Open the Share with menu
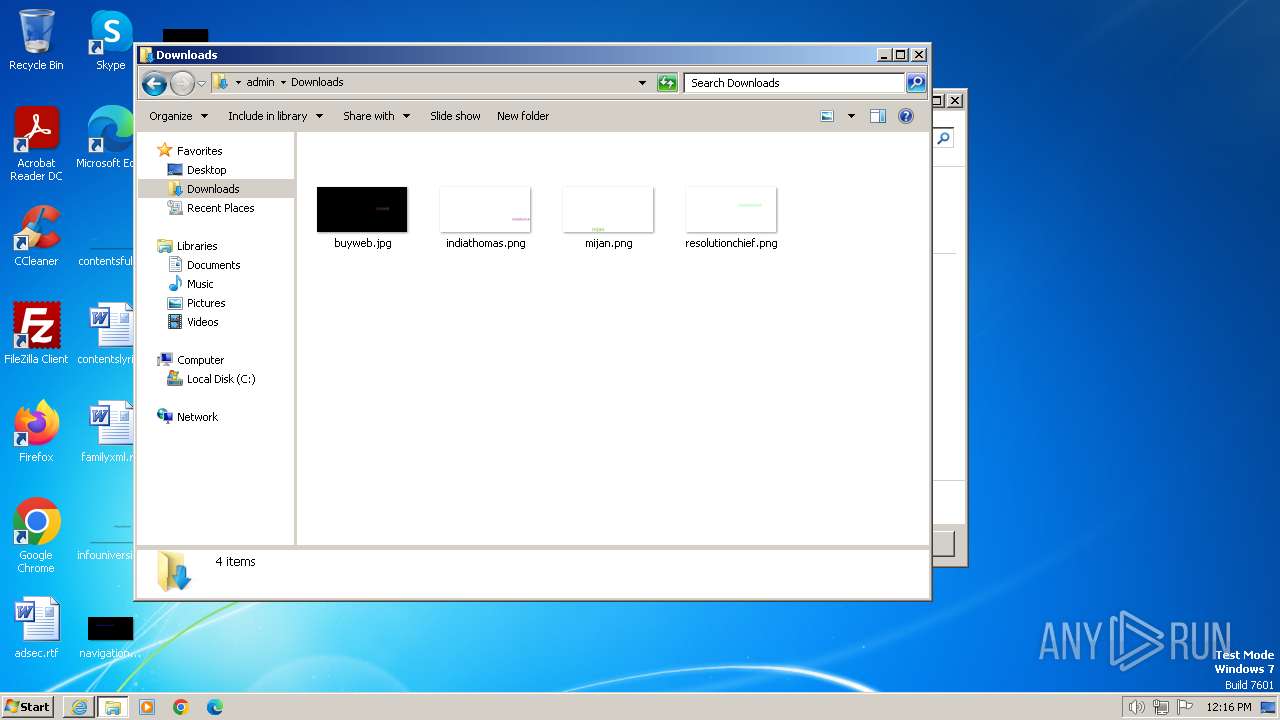Image resolution: width=1280 pixels, height=720 pixels. coord(376,116)
